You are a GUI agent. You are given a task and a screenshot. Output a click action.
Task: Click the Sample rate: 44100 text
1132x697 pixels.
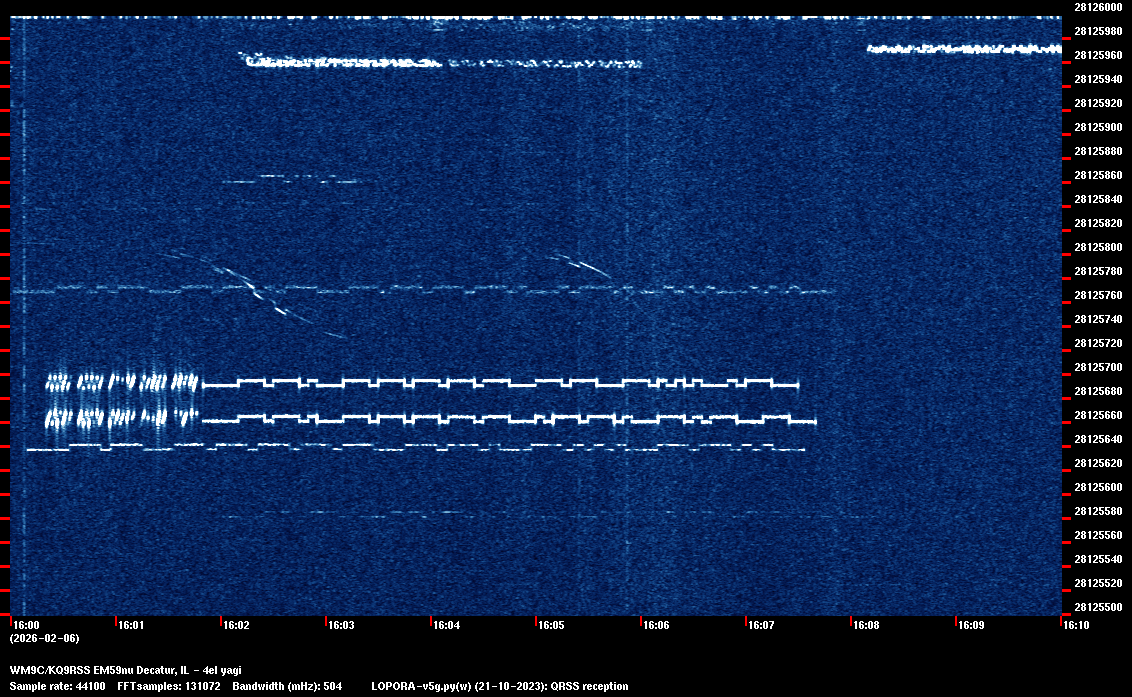[57, 686]
